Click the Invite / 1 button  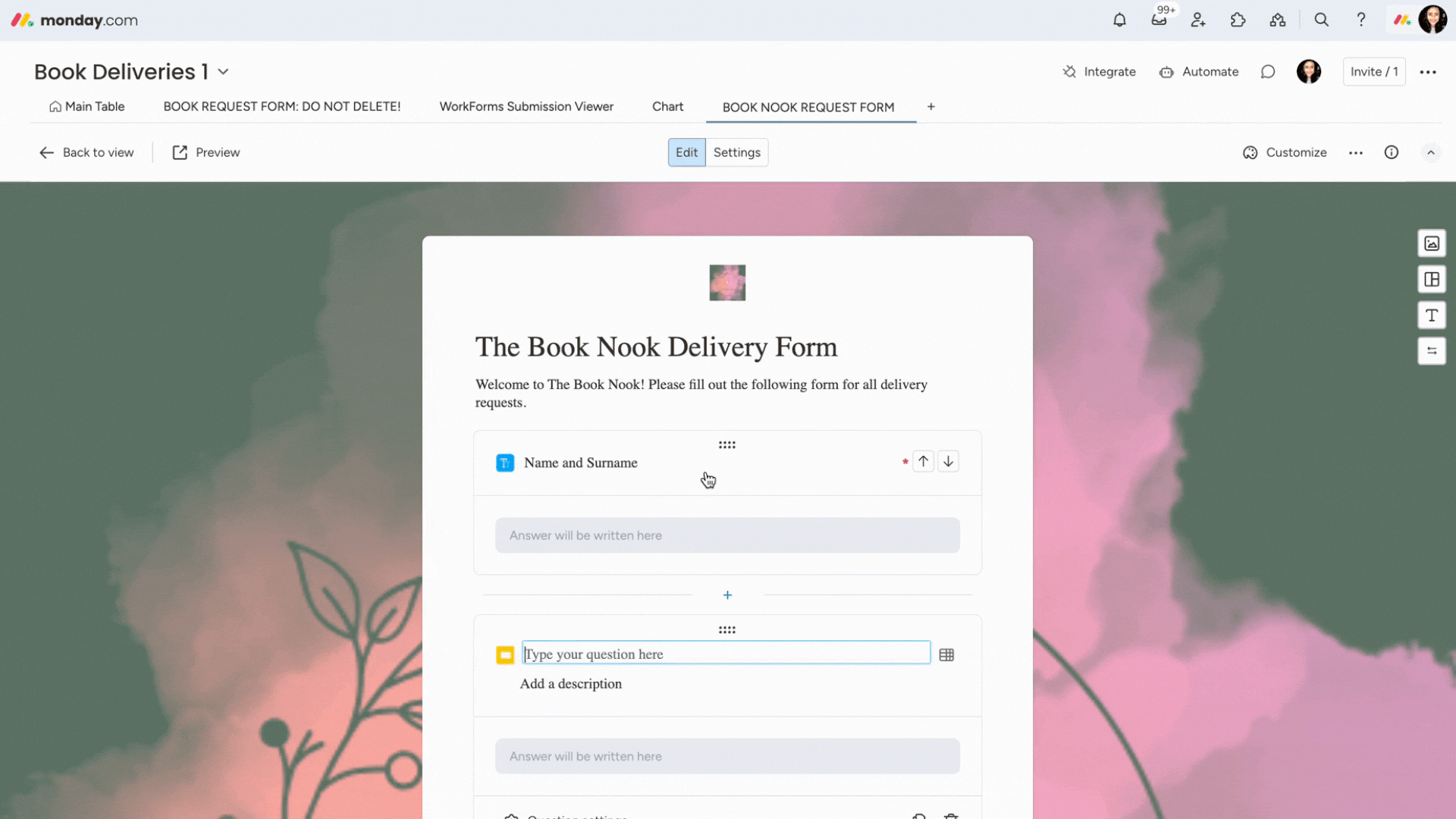pos(1374,71)
